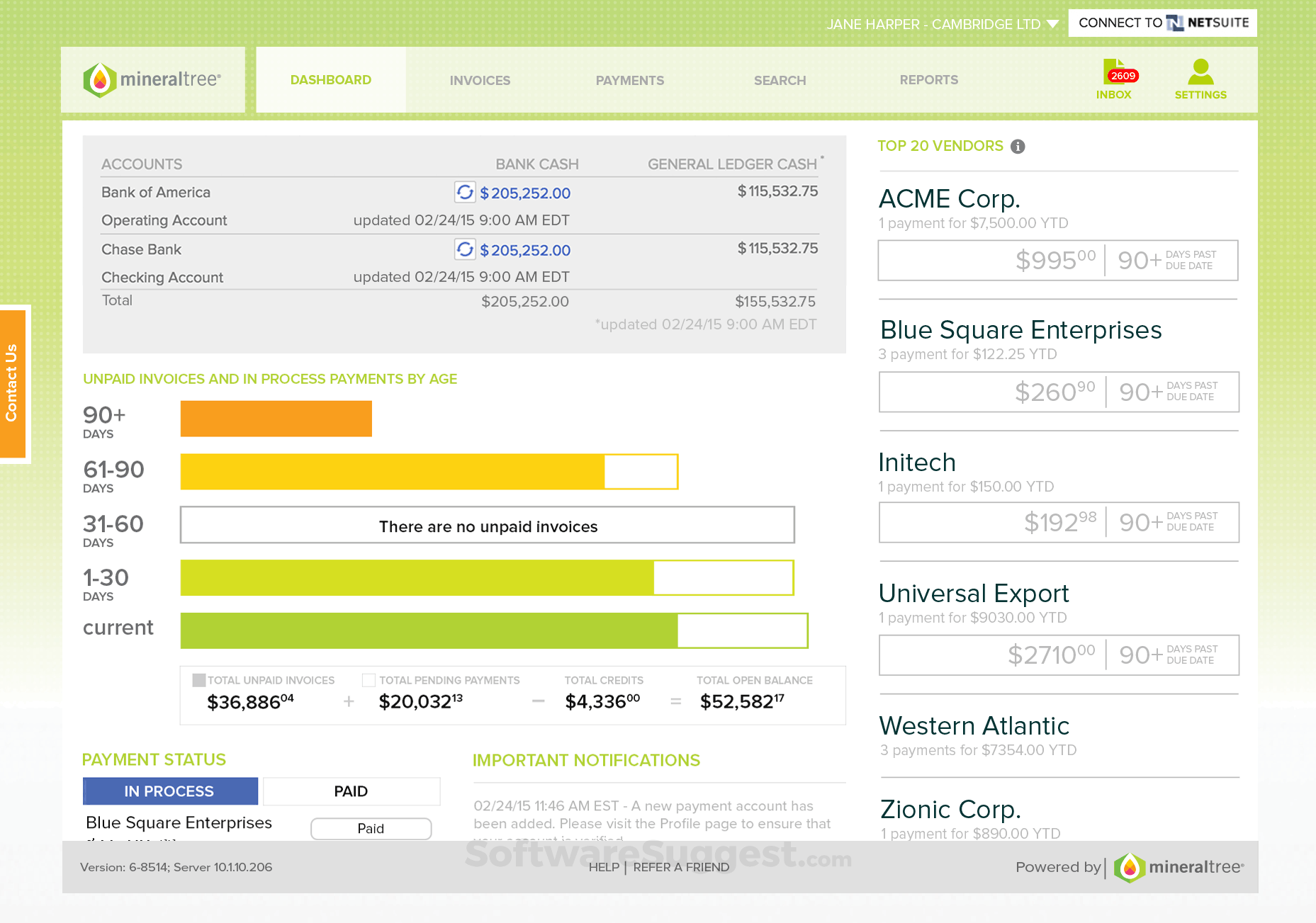Refresh the Bank of America bank cash balance
Screen dimensions: 1316x923
(466, 192)
